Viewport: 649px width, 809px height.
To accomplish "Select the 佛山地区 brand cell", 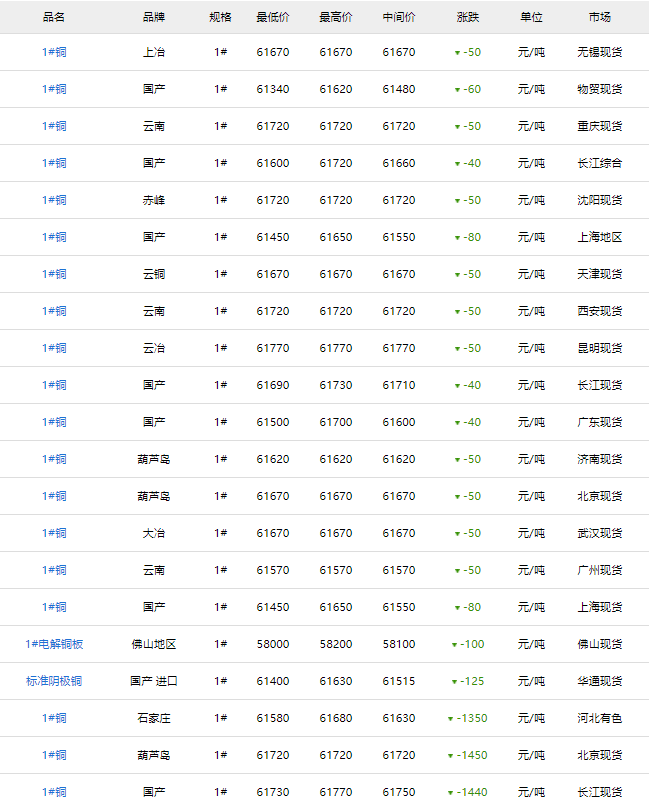I will pyautogui.click(x=154, y=644).
